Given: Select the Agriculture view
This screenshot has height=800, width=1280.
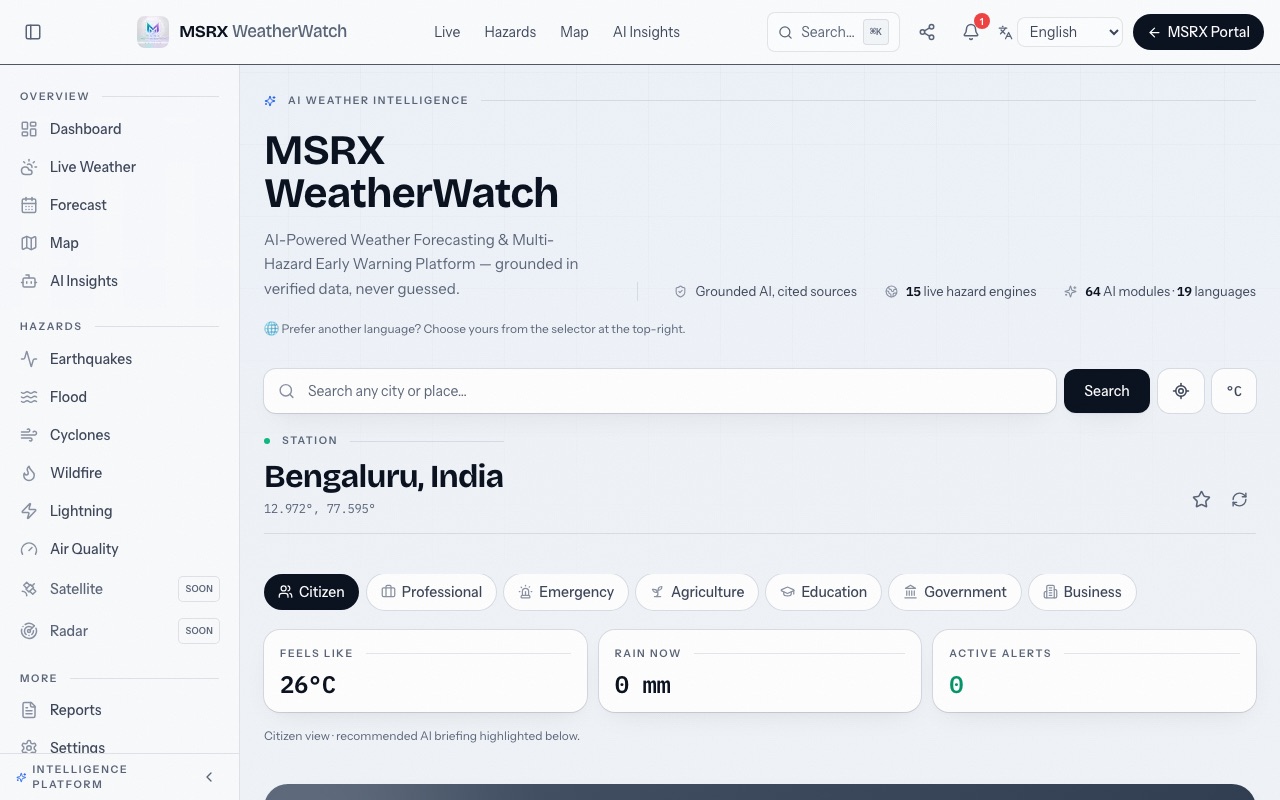Looking at the screenshot, I should 697,592.
